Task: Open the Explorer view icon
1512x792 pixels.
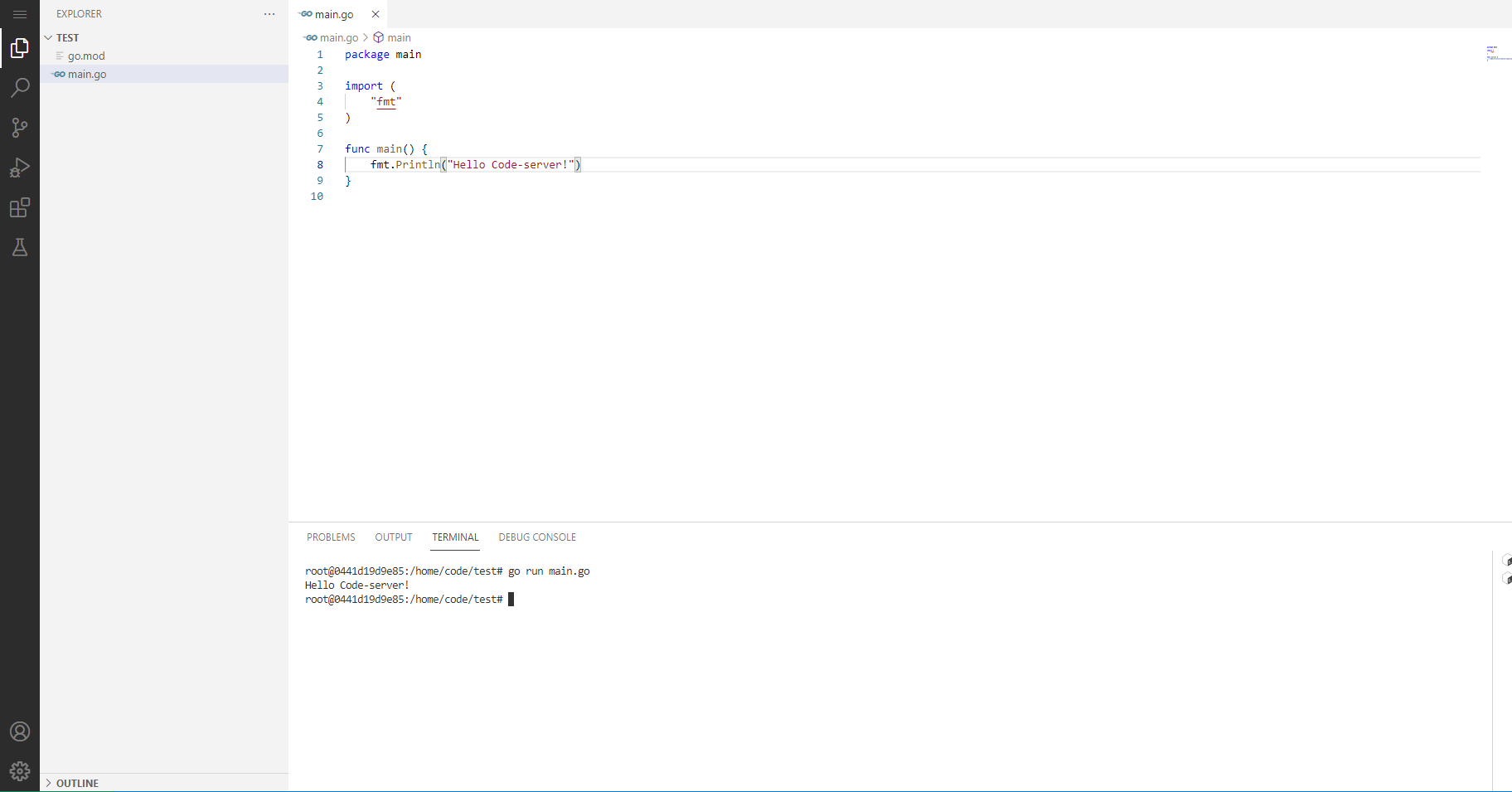Action: [20, 48]
